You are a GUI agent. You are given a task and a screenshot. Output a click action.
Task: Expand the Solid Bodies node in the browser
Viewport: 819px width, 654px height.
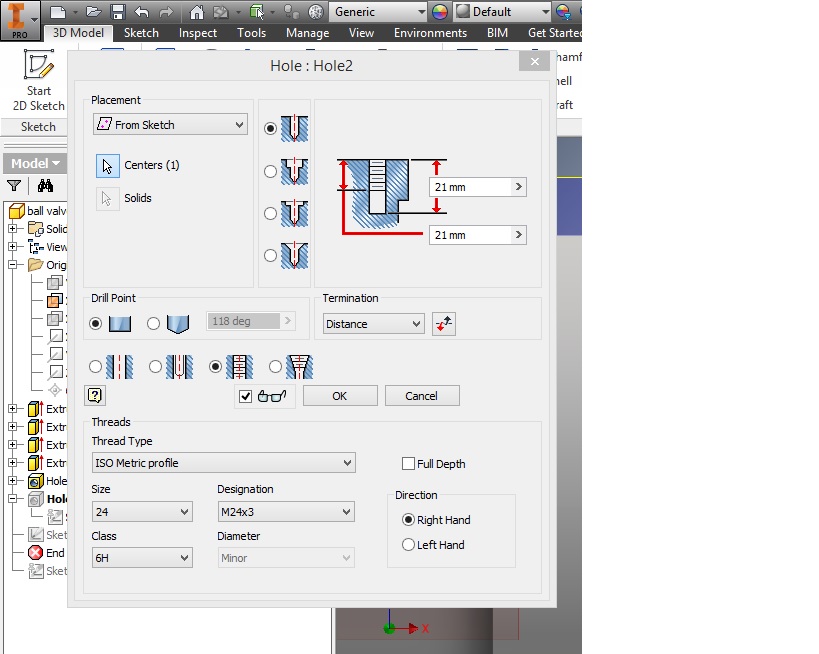pyautogui.click(x=13, y=229)
